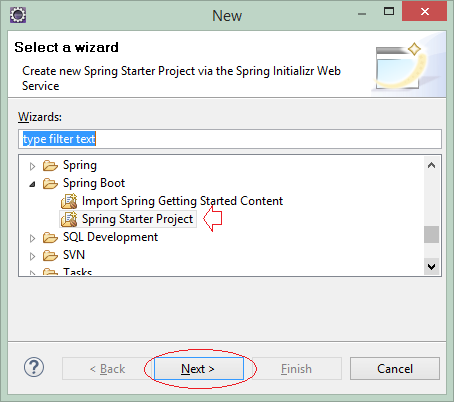This screenshot has height=402, width=454.
Task: Click the Spring folder icon
Action: pyautogui.click(x=50, y=165)
